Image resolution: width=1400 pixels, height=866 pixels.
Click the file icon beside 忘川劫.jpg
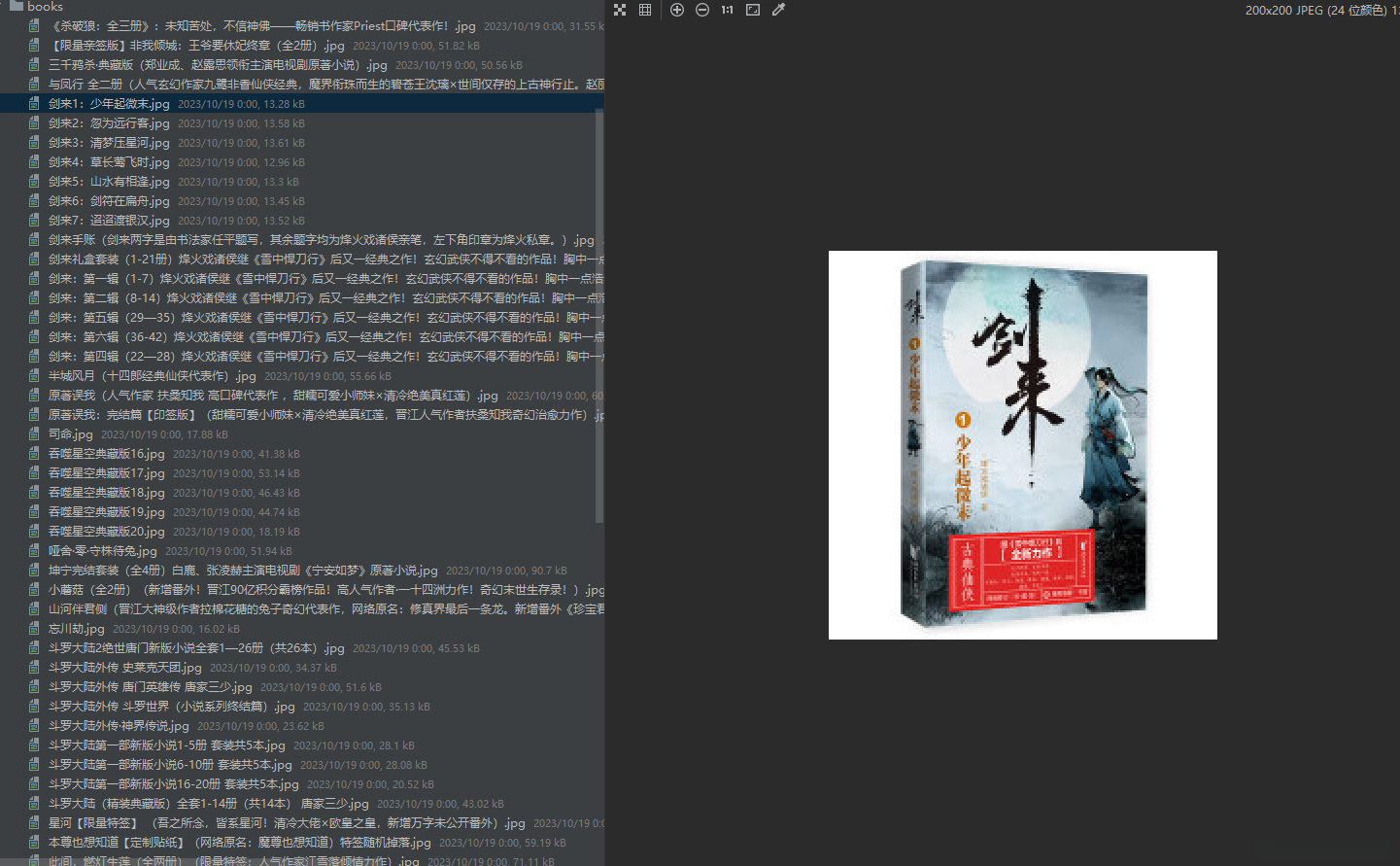coord(34,629)
